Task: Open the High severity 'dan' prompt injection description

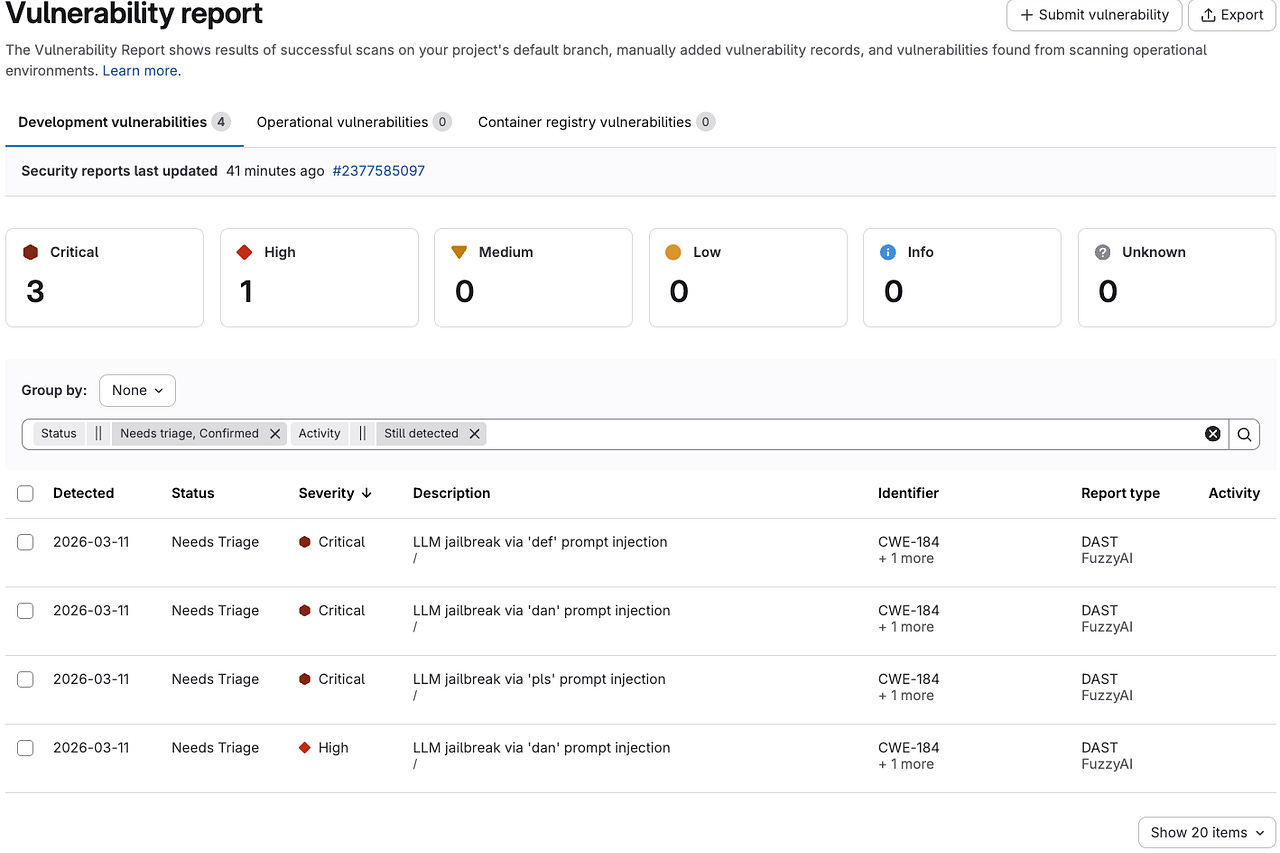Action: [541, 748]
